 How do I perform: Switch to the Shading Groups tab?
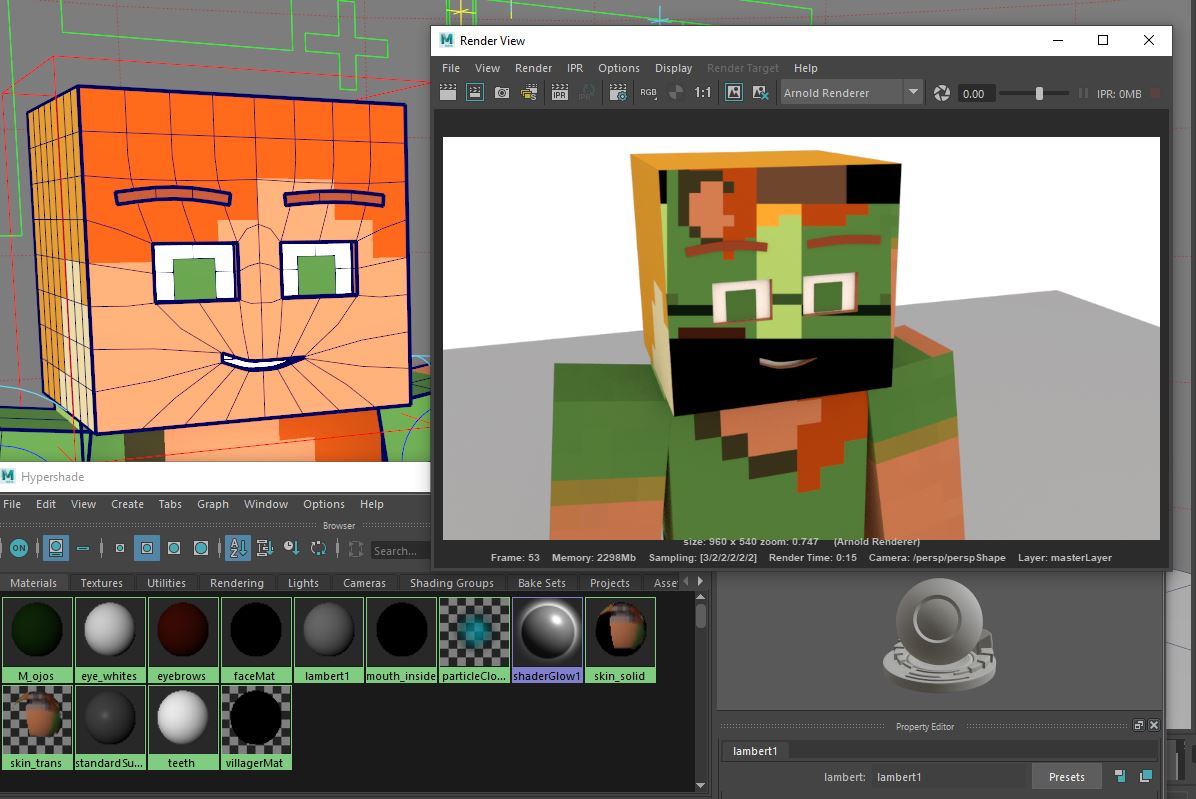coord(452,582)
